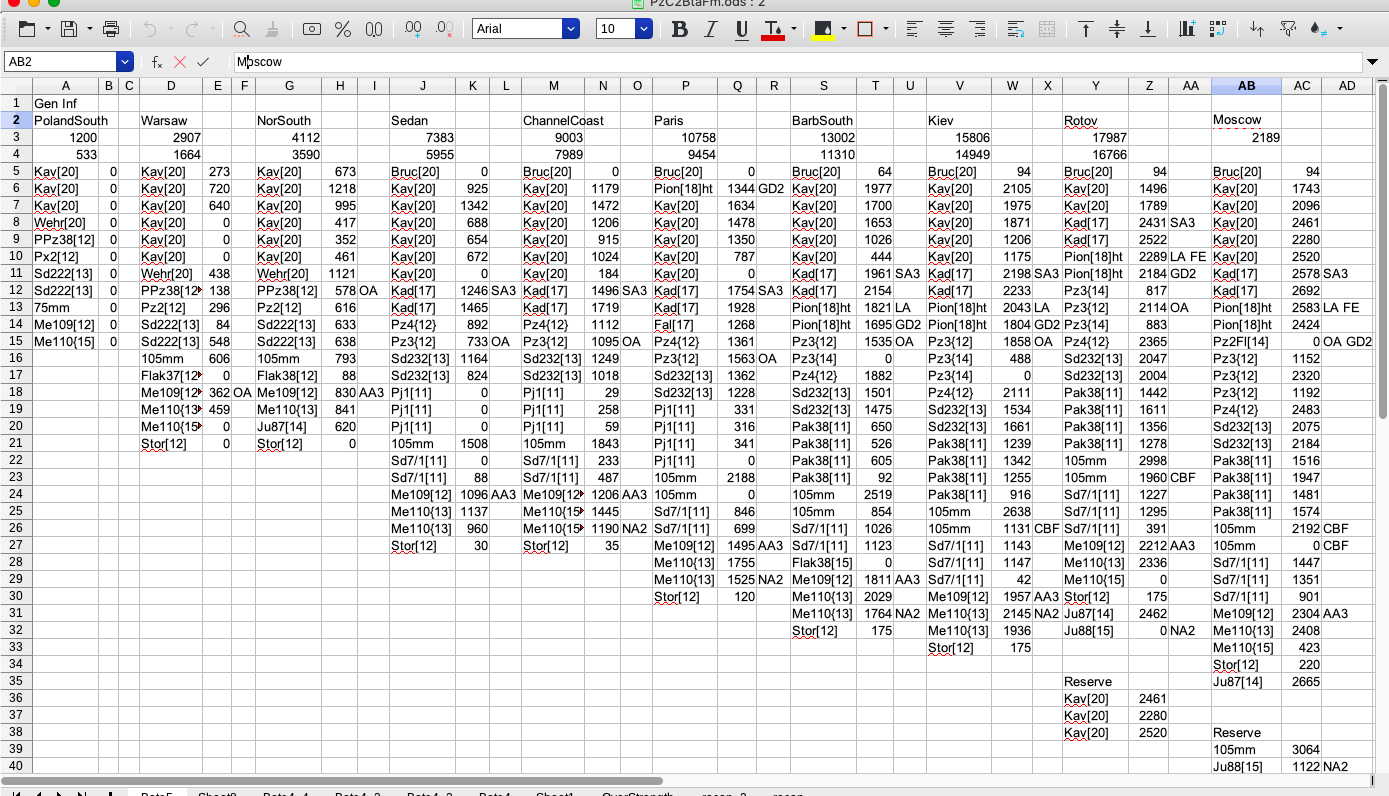Viewport: 1389px width, 796px height.
Task: Click the vertical scrollbar thumb
Action: pyautogui.click(x=1383, y=250)
